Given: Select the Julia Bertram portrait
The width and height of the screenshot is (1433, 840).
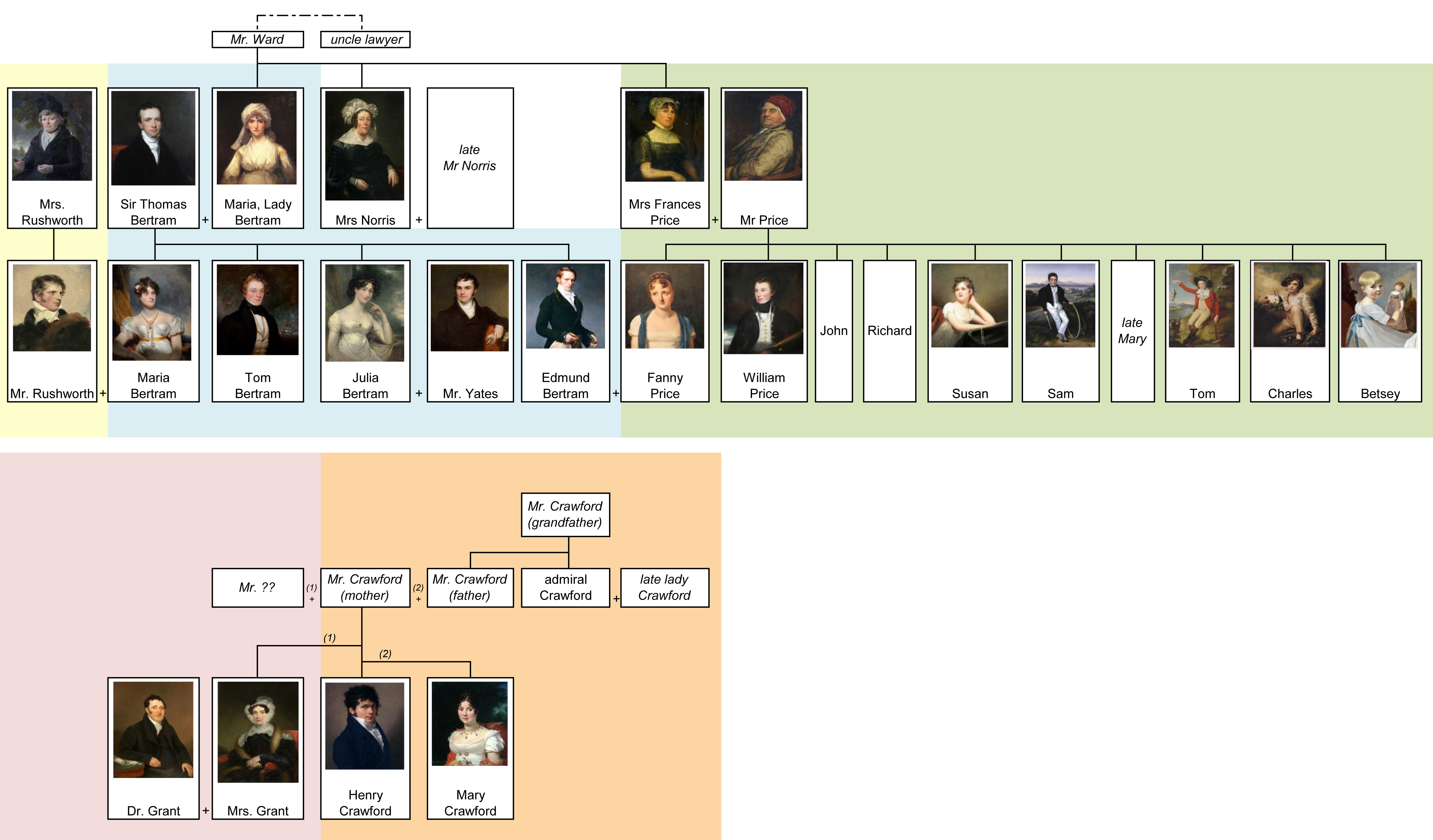Looking at the screenshot, I should [364, 313].
